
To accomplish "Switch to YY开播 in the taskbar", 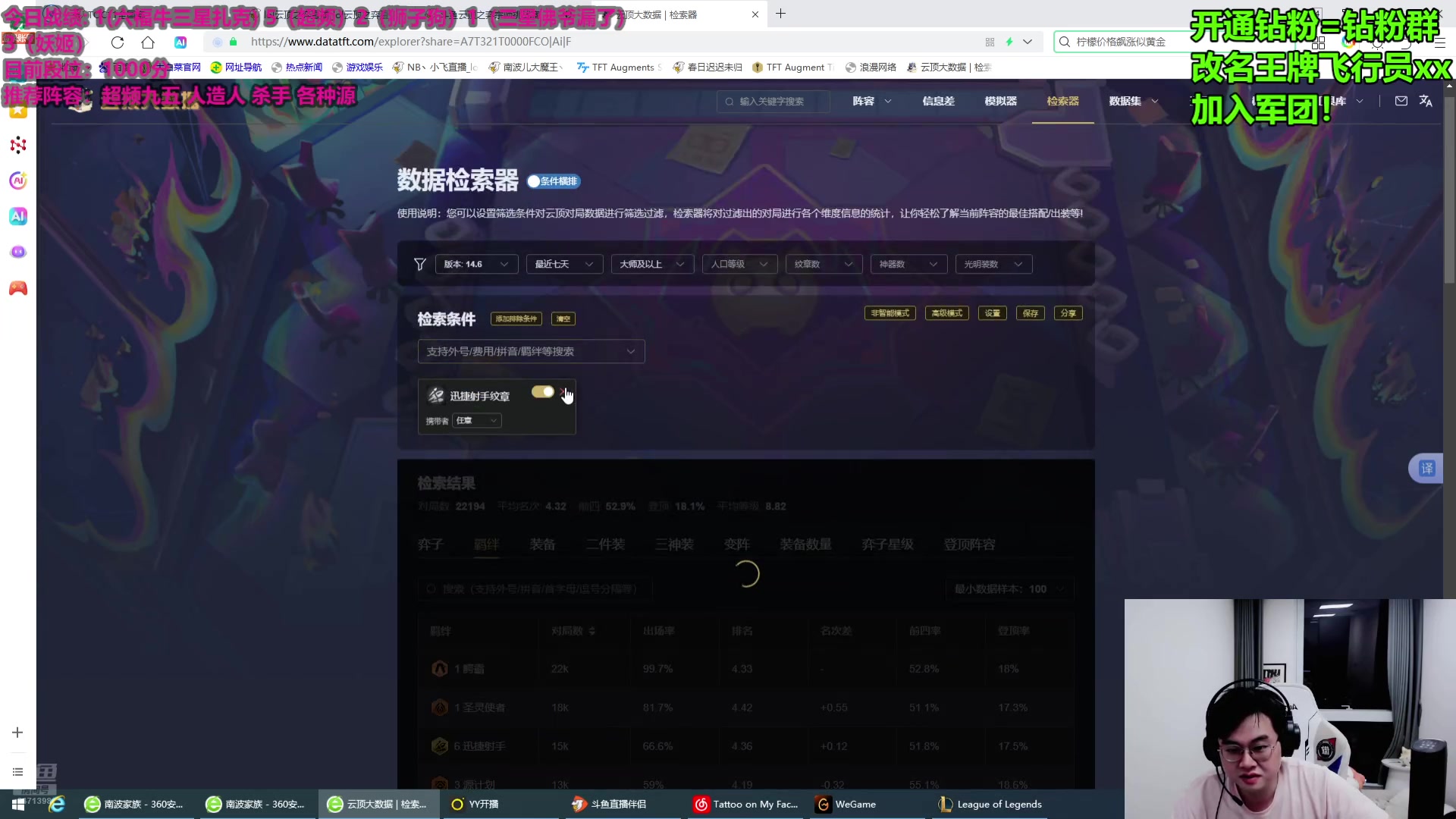I will [500, 804].
